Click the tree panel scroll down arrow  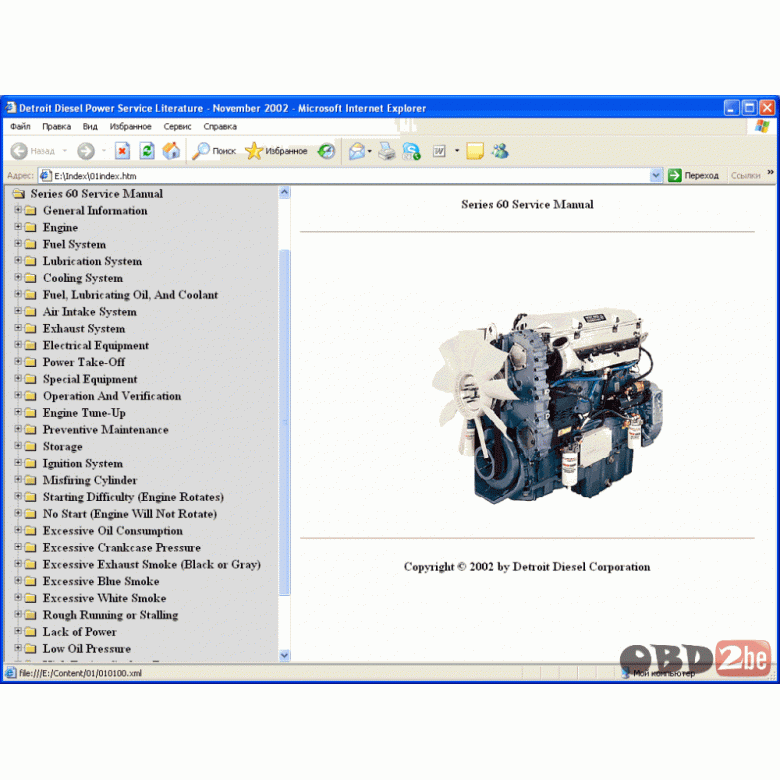pyautogui.click(x=284, y=655)
